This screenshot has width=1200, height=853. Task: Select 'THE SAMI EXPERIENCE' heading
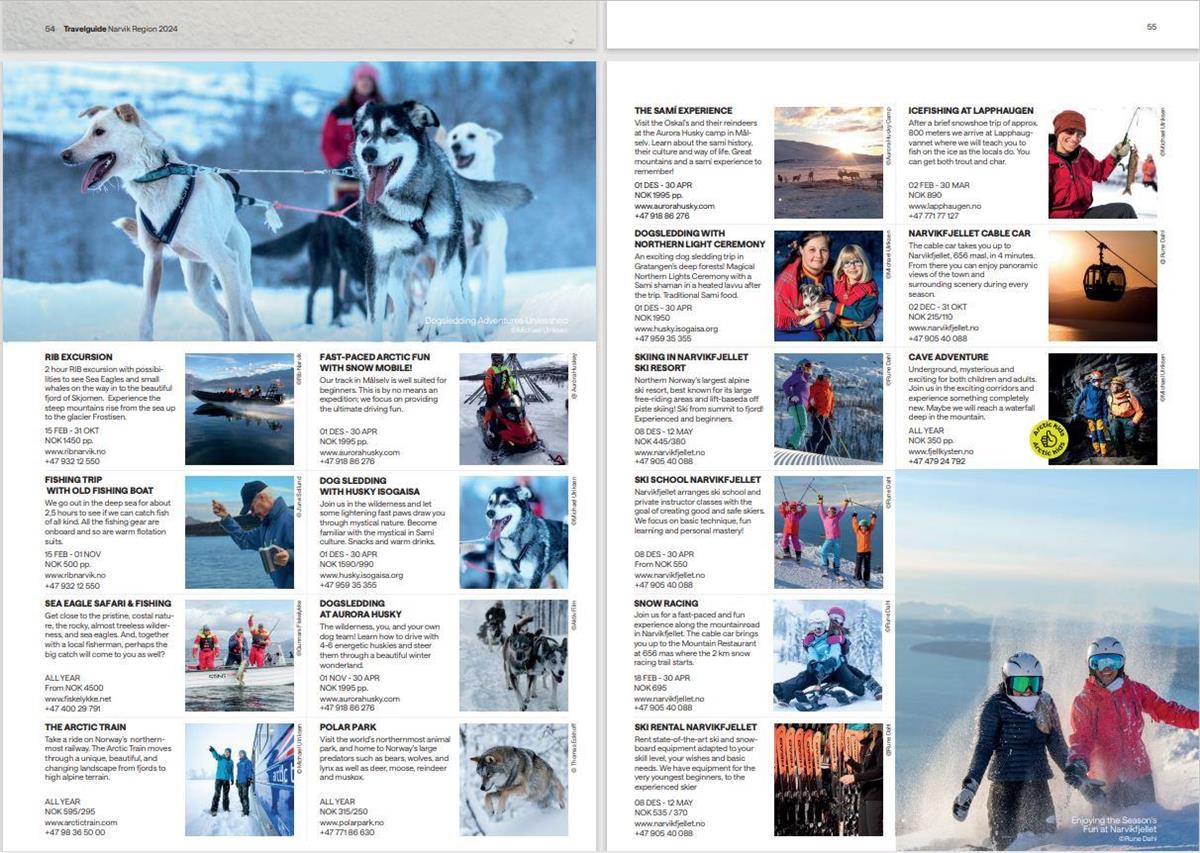pyautogui.click(x=684, y=111)
